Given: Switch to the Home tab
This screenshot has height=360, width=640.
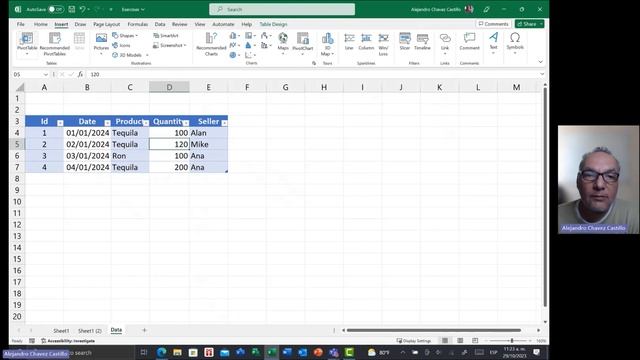Looking at the screenshot, I should (40, 24).
